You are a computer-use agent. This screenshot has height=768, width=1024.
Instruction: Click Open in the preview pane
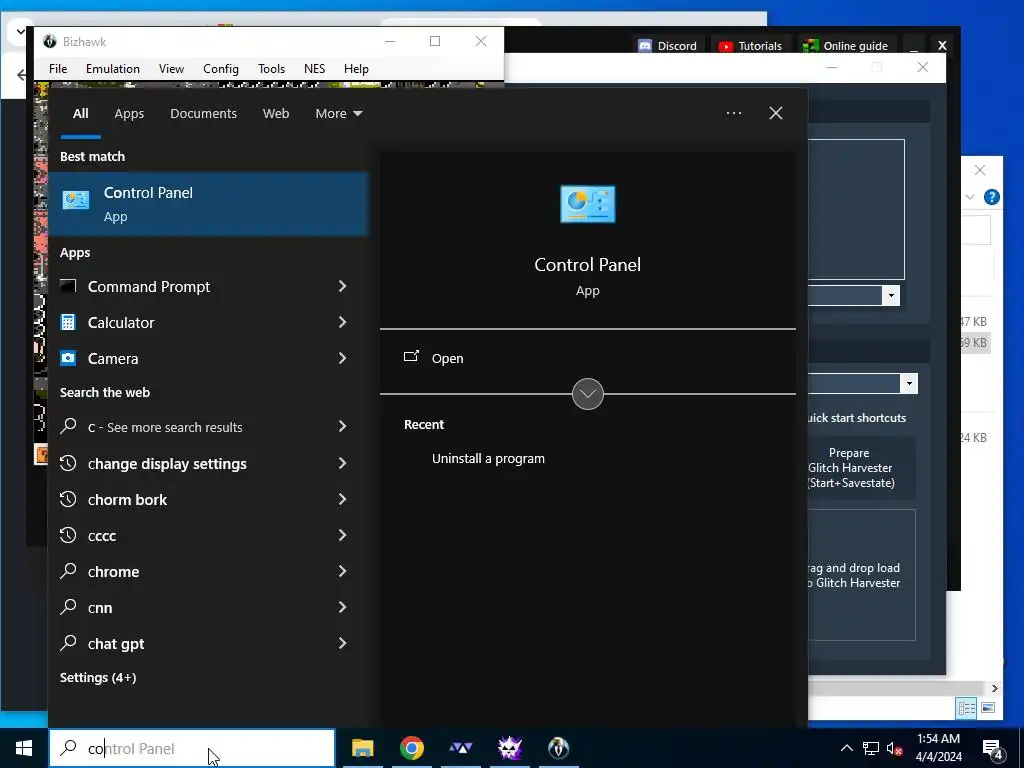pyautogui.click(x=447, y=359)
